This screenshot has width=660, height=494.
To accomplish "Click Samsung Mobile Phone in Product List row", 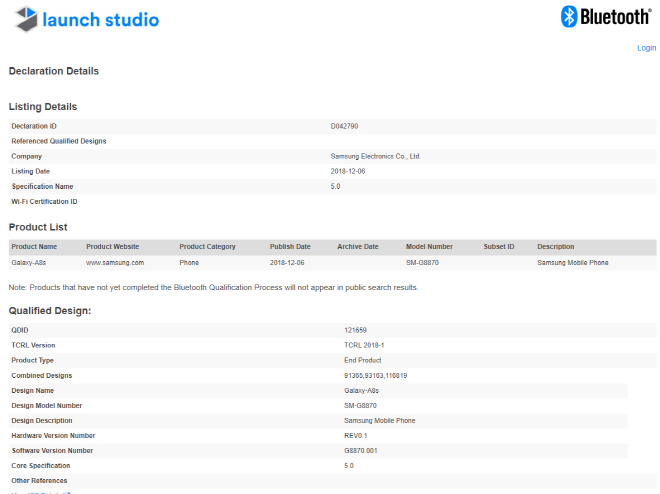I will tap(573, 263).
